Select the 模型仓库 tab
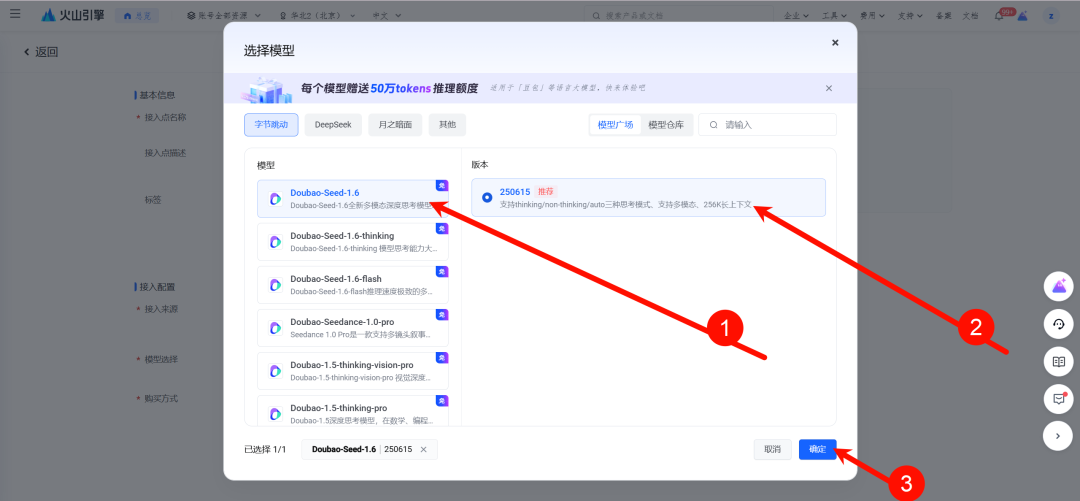 [666, 125]
